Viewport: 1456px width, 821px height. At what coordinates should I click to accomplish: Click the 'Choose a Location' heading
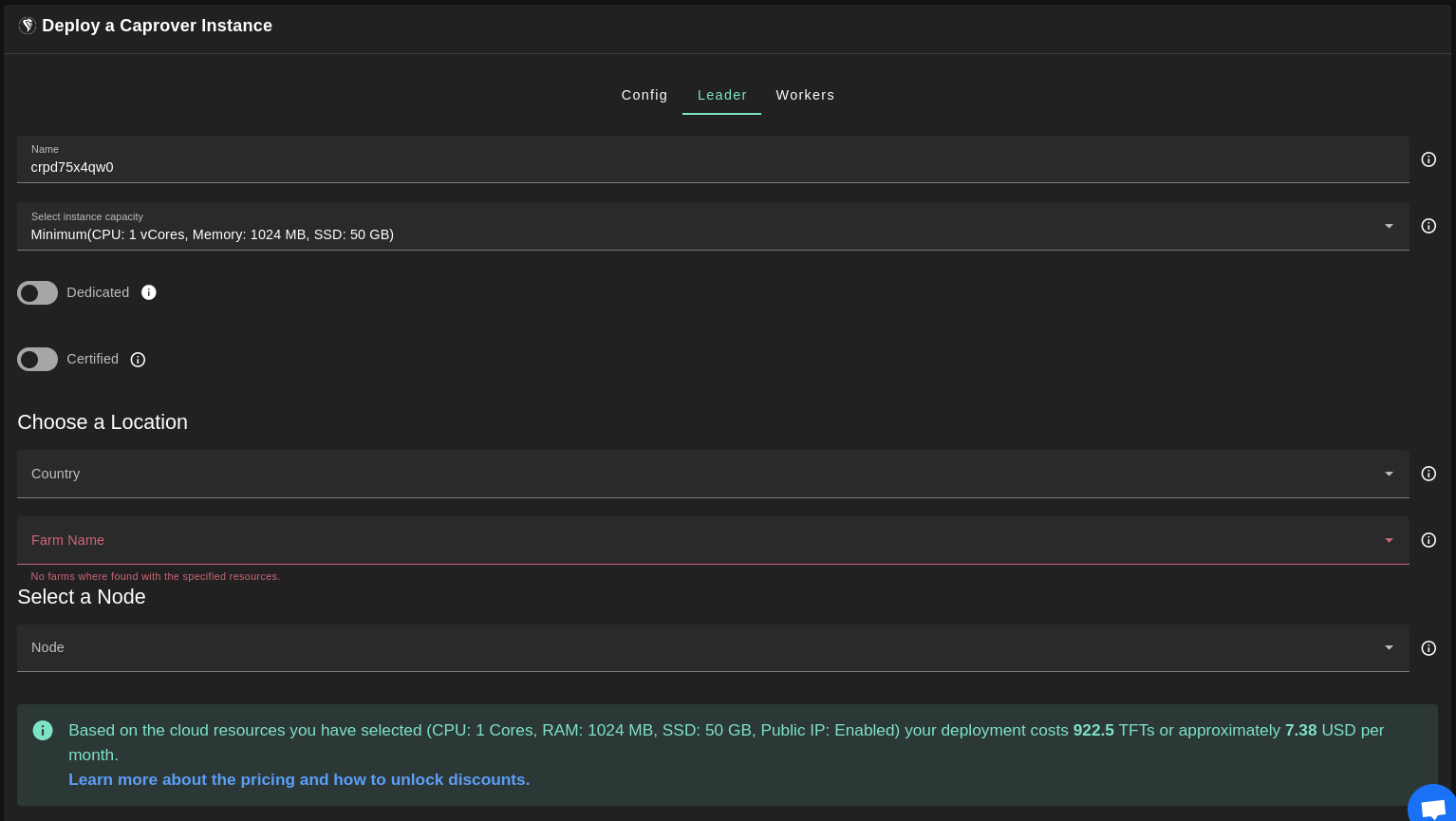pos(103,422)
